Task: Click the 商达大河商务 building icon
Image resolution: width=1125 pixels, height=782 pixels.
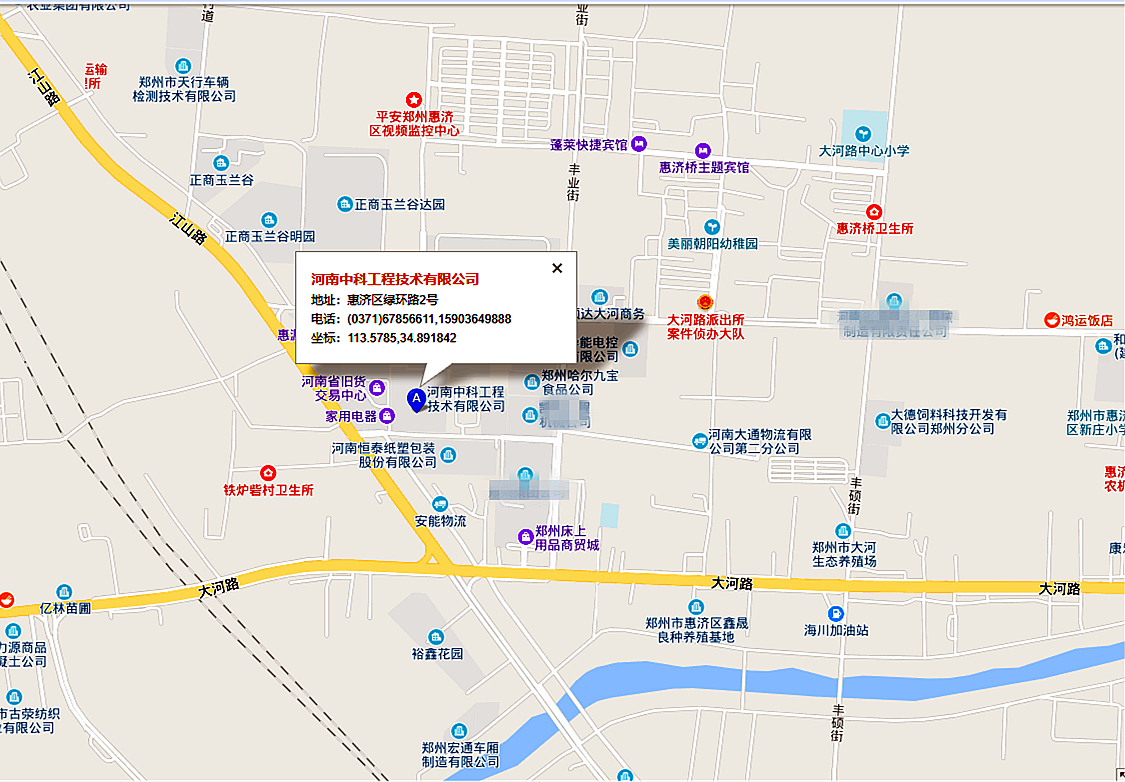Action: 600,297
